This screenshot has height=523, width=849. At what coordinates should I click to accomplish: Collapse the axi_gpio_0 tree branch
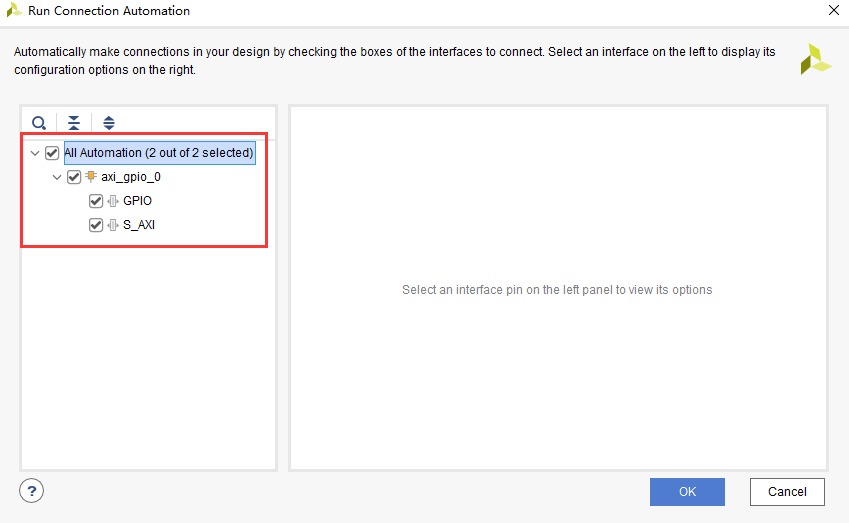pyautogui.click(x=57, y=177)
